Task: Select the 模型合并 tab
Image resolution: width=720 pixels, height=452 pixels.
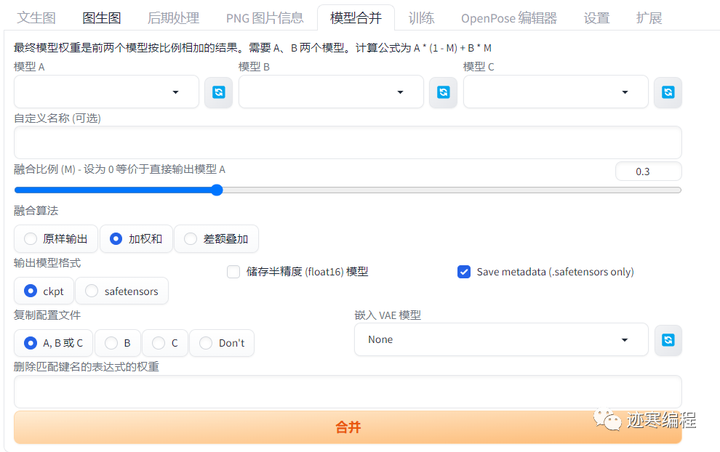Action: tap(356, 18)
